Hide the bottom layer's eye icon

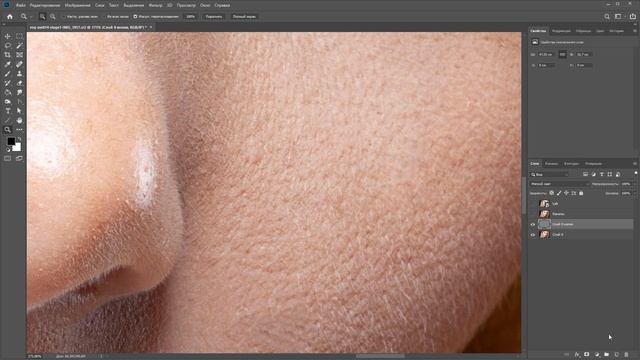(533, 235)
